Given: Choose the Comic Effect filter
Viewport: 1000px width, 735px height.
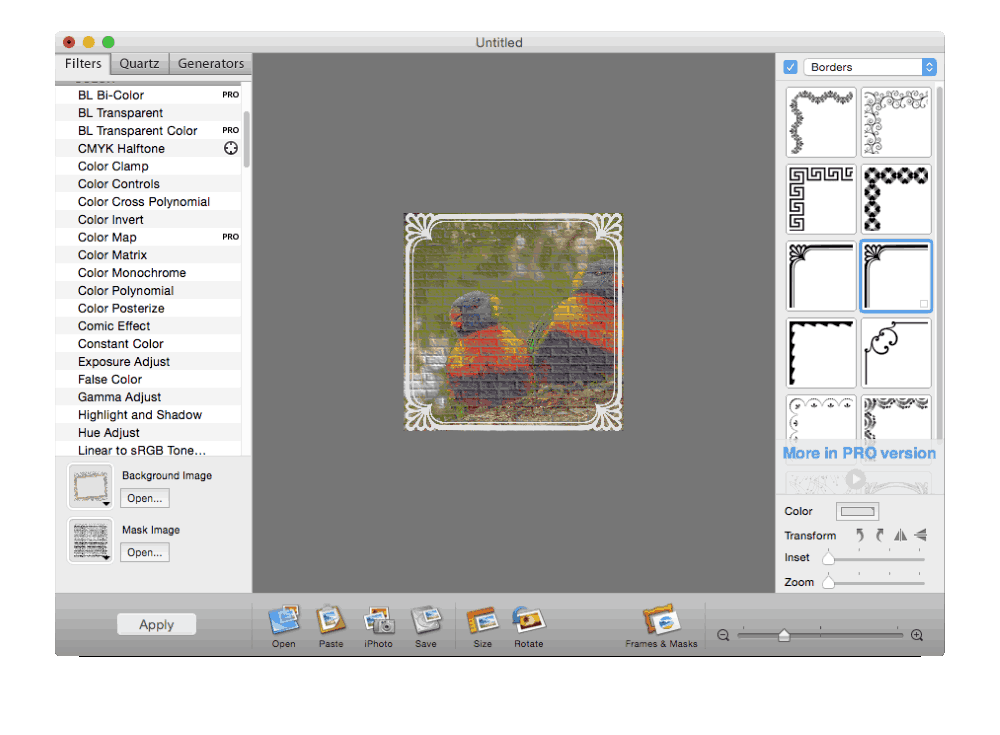Looking at the screenshot, I should click(148, 326).
